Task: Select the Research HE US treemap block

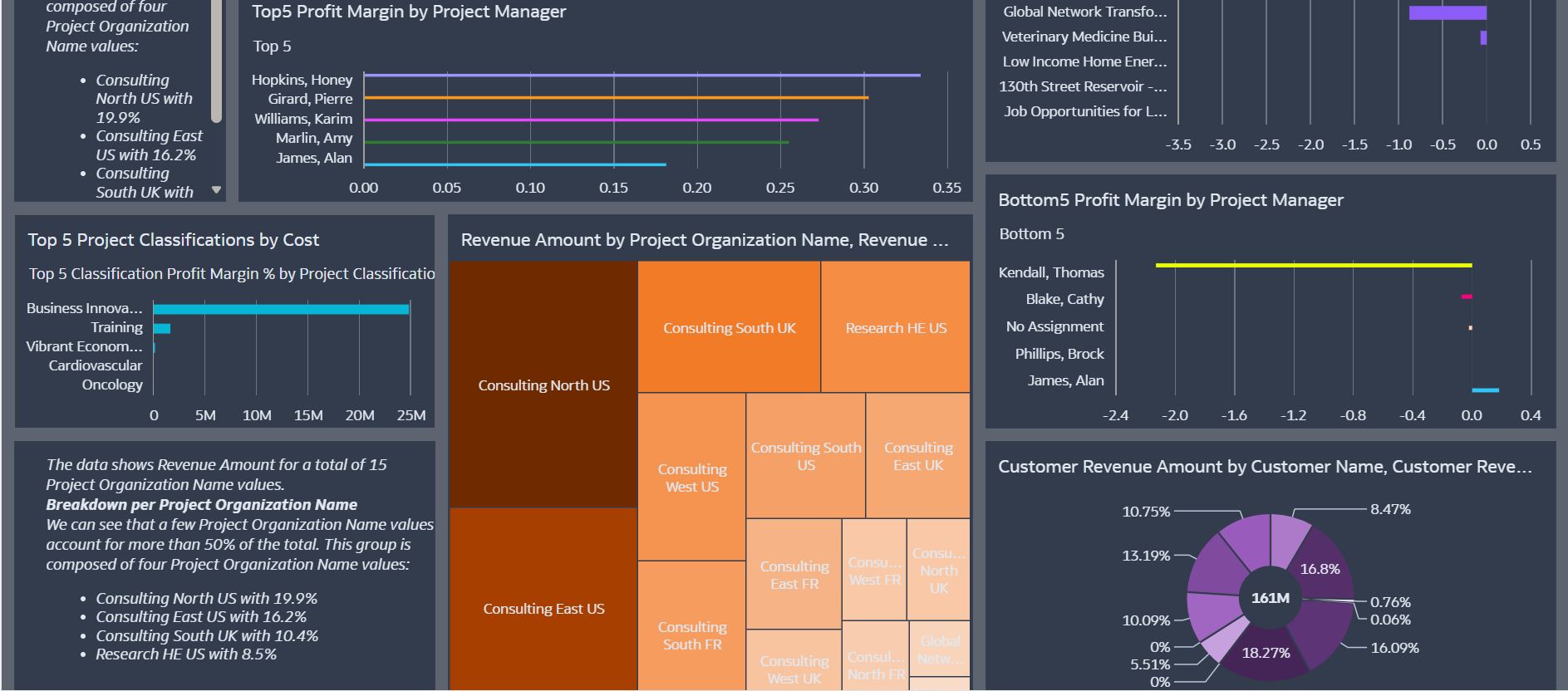Action: pos(896,327)
